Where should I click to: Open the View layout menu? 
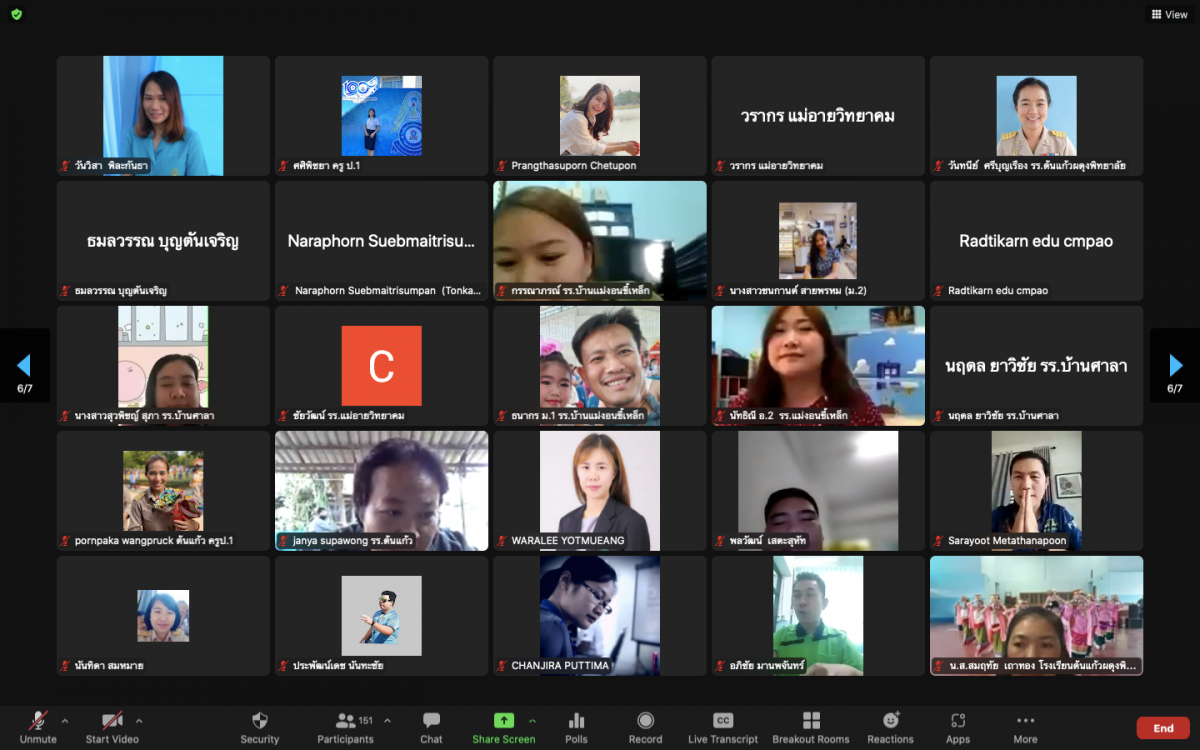[1169, 15]
